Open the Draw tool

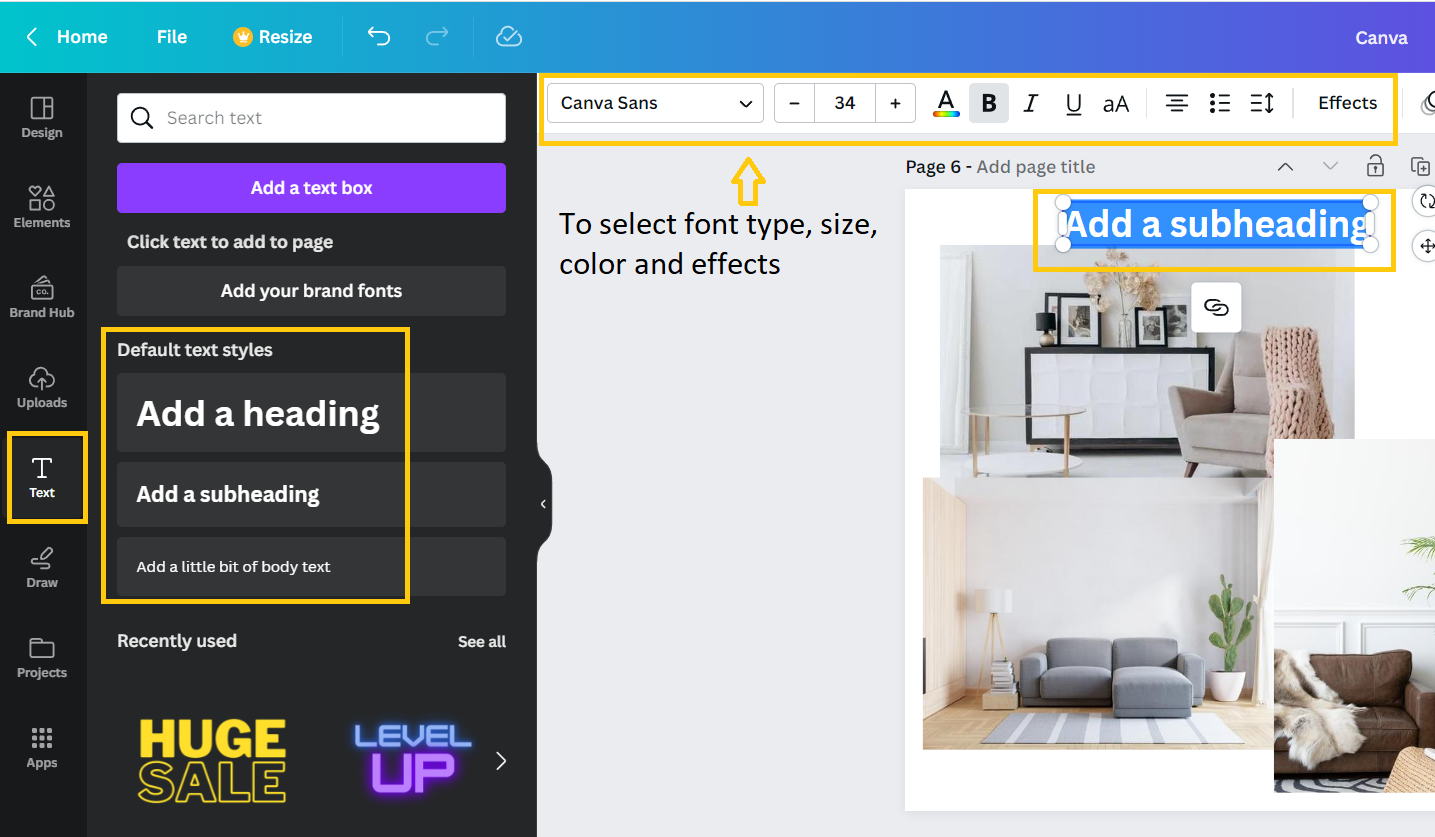click(x=42, y=567)
